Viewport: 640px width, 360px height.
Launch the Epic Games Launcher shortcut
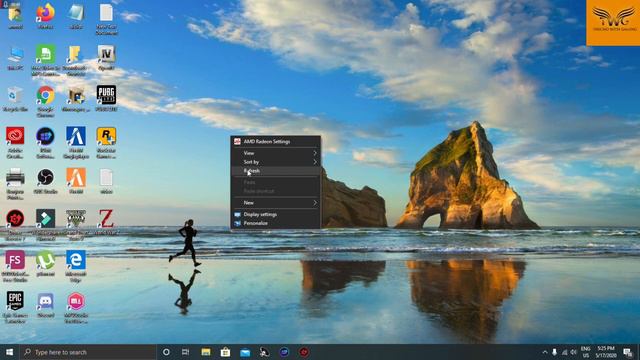pos(15,307)
